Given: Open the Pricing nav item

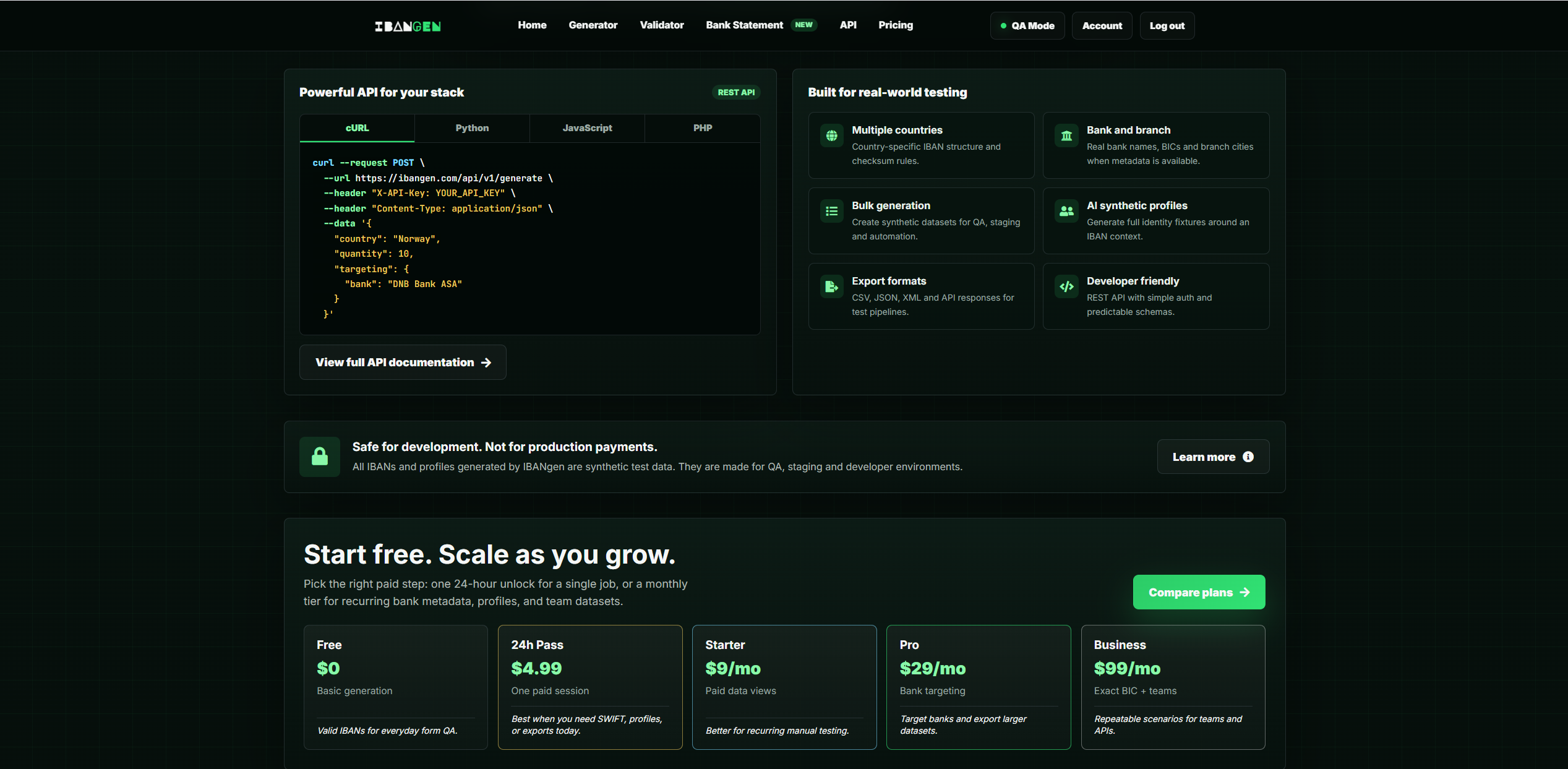Looking at the screenshot, I should click(x=896, y=25).
